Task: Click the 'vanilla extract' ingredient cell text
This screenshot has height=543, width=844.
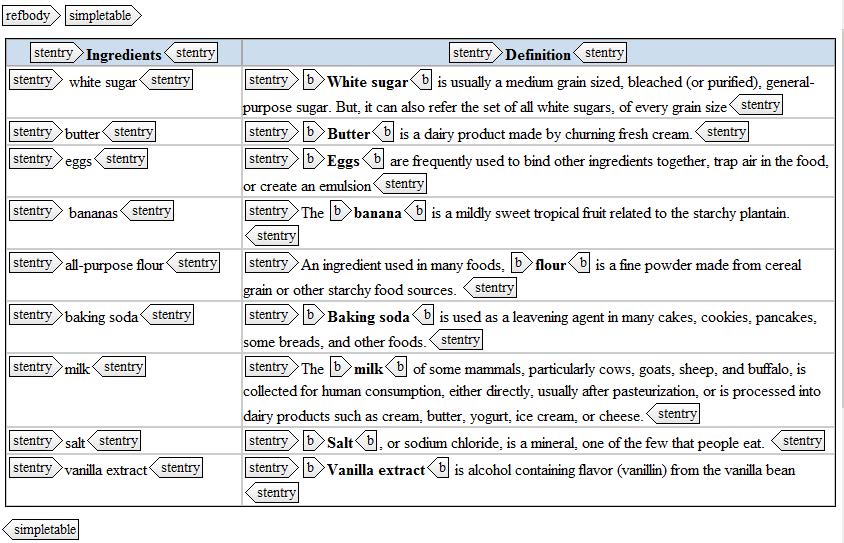Action: [106, 470]
